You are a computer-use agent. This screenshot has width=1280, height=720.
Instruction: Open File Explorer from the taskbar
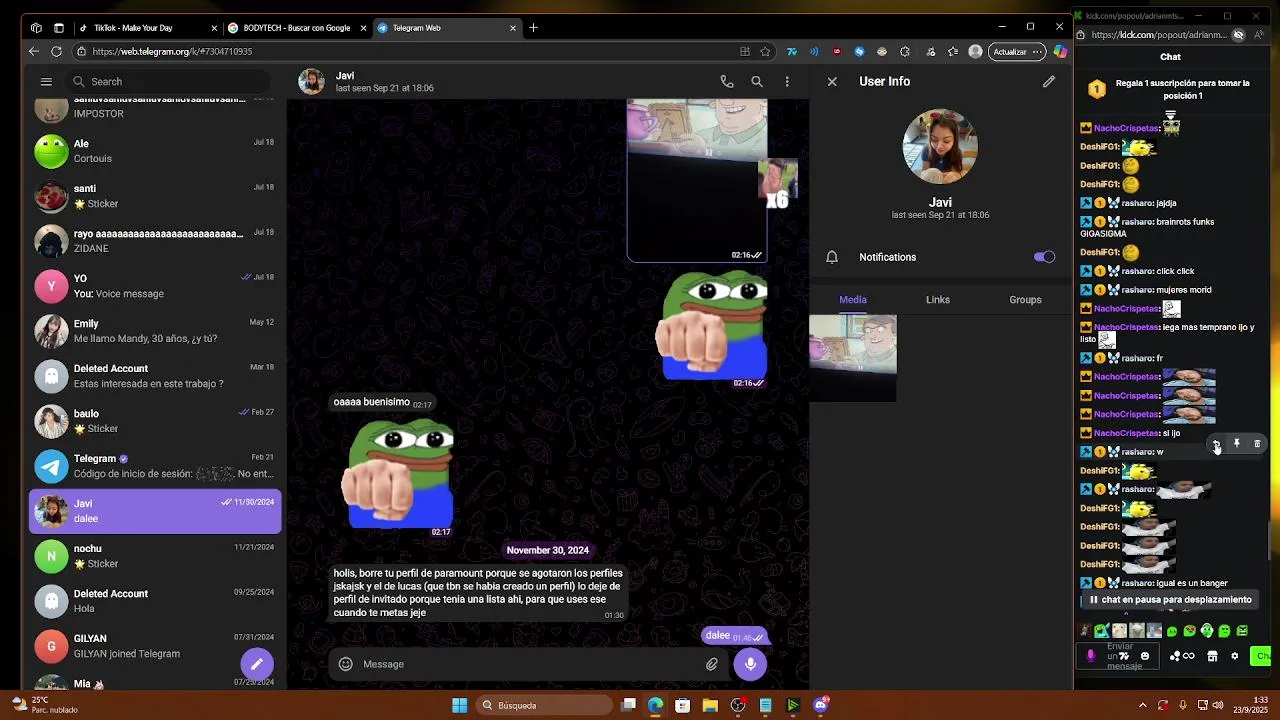click(x=710, y=705)
